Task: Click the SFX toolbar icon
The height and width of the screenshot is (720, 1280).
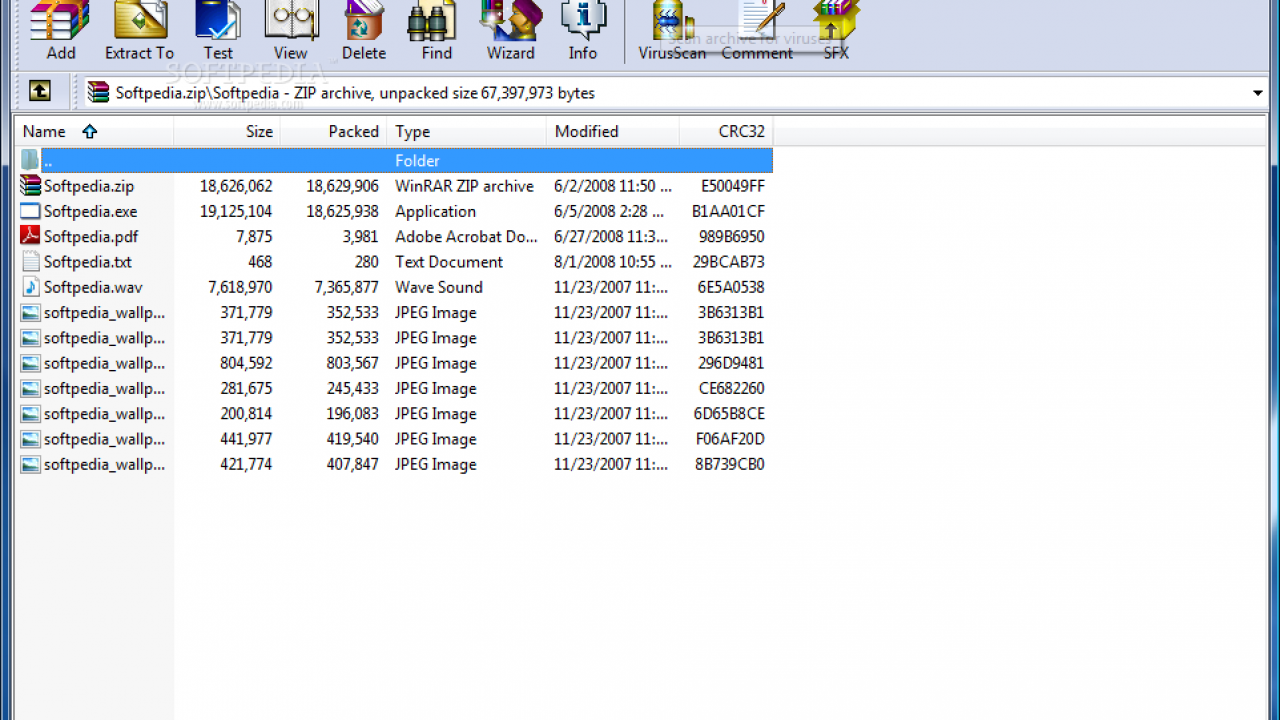Action: tap(836, 22)
